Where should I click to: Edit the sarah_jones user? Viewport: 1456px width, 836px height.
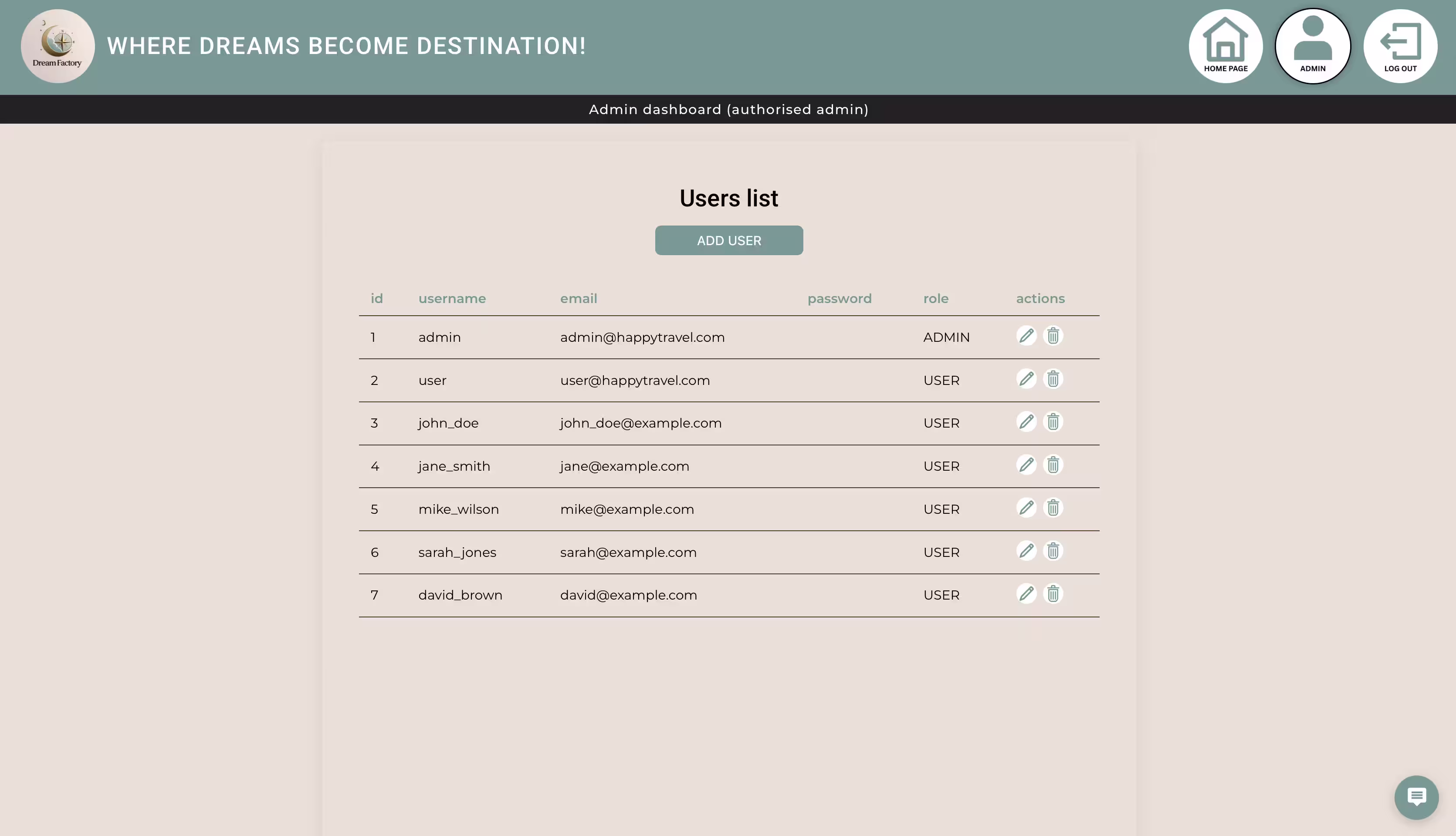click(1026, 551)
